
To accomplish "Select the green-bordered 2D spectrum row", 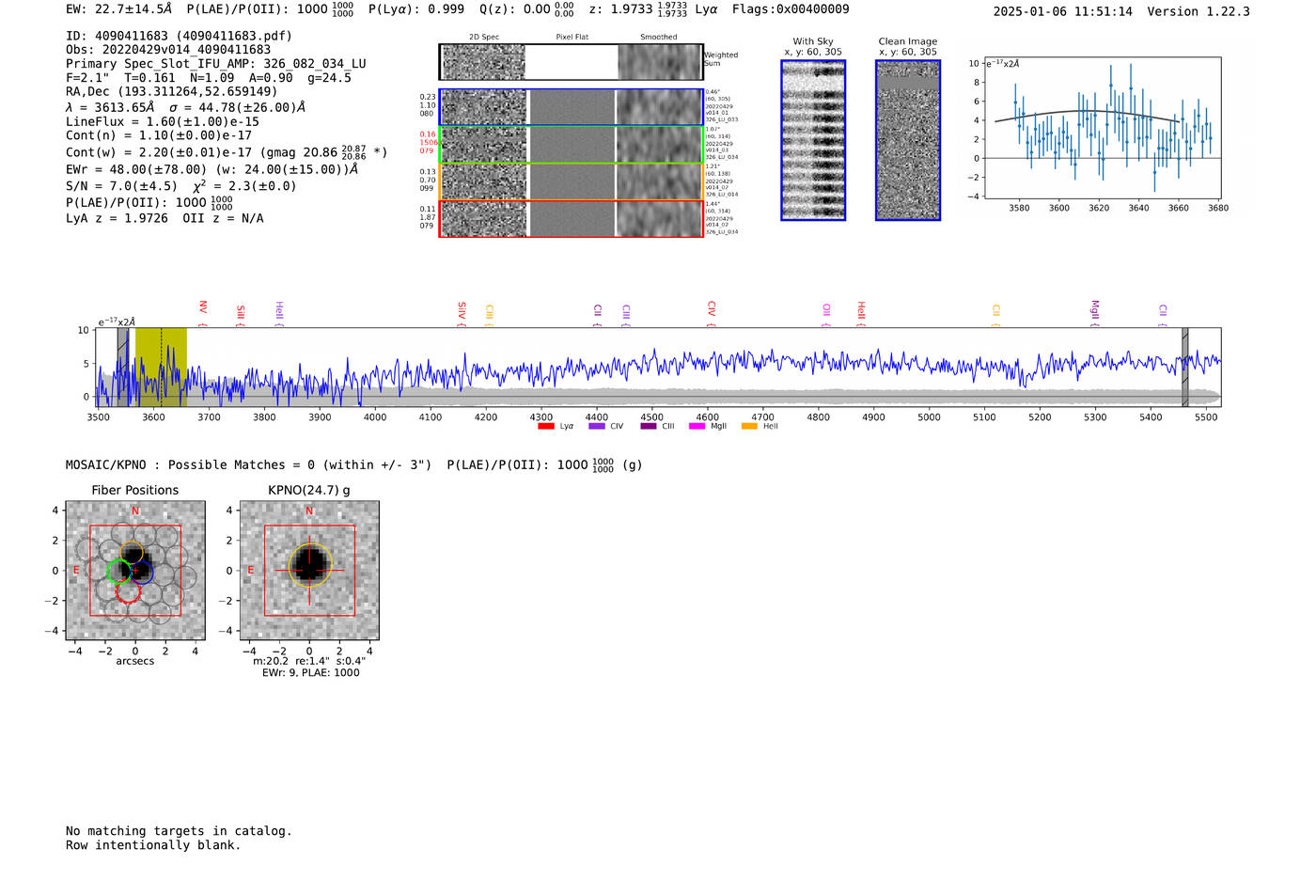I will (x=571, y=145).
